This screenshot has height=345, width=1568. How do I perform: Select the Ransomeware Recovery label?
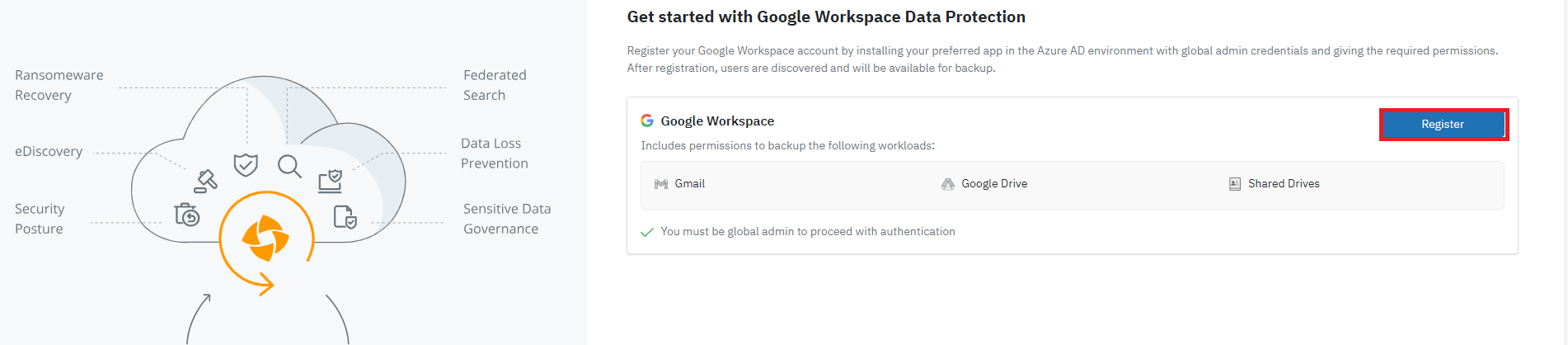point(59,85)
